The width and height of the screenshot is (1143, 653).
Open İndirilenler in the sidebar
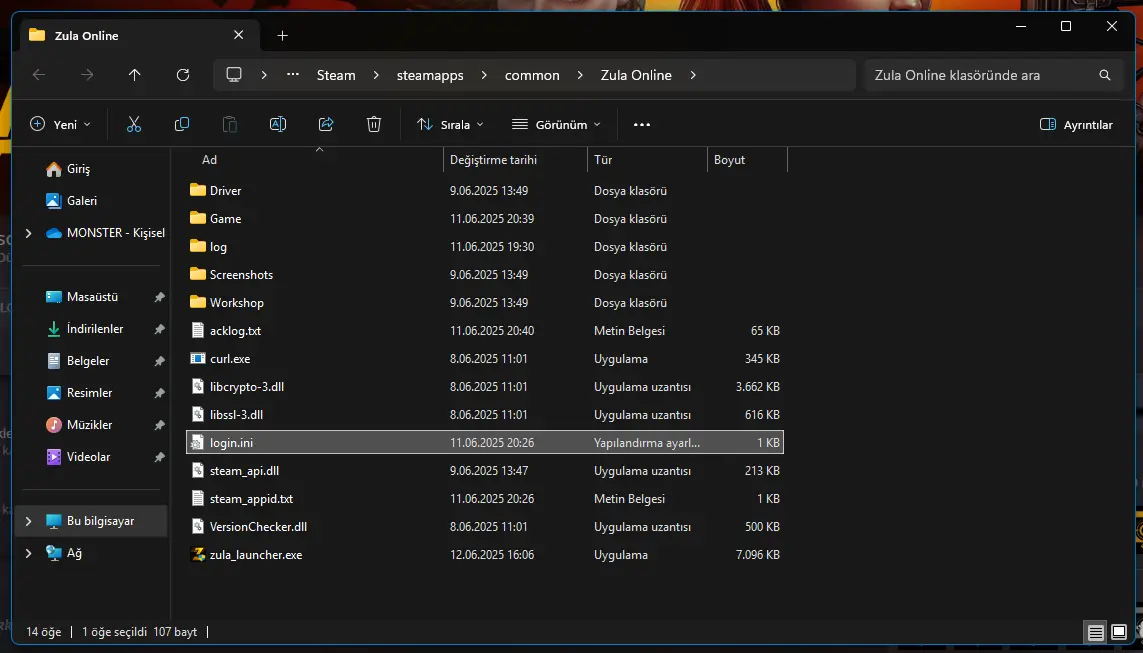coord(95,329)
